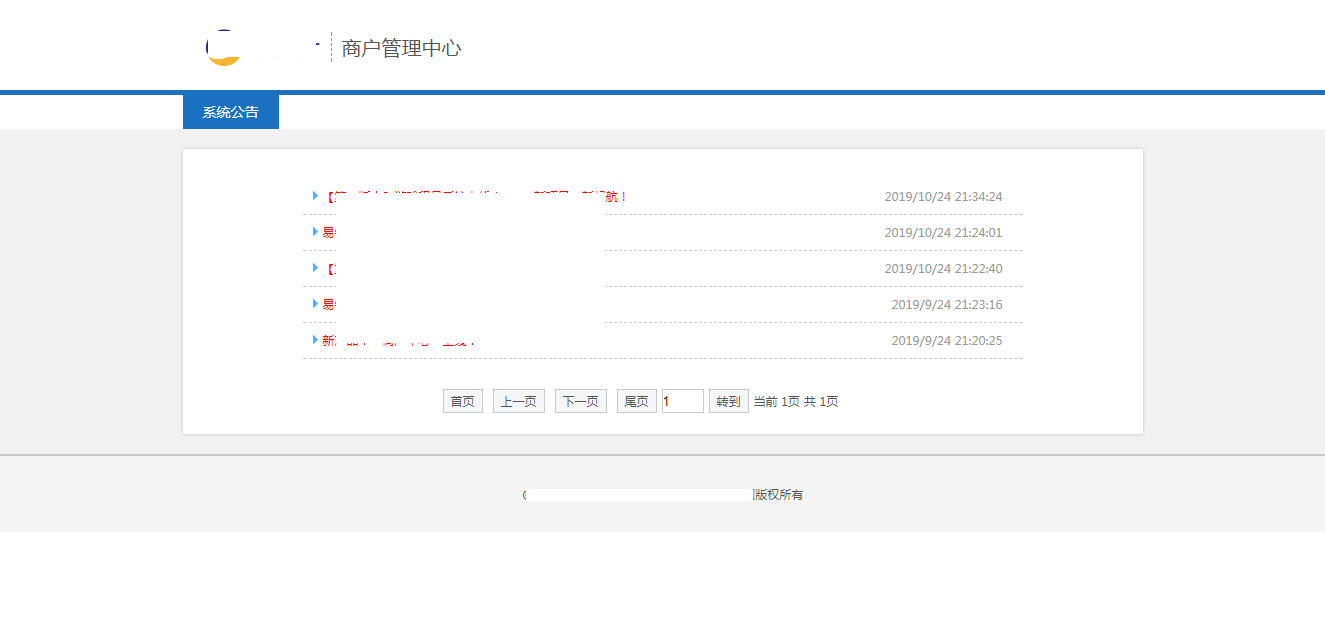
Task: Open the 2019/9/24 21:20:25 announcement
Action: click(400, 339)
